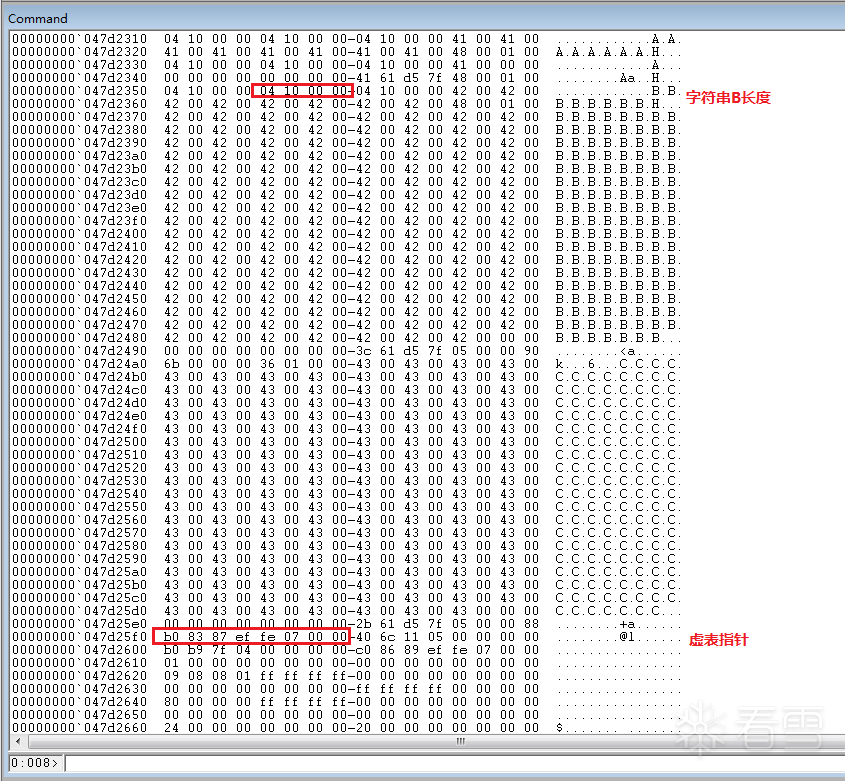Select address 00000000`047d2580
The width and height of the screenshot is (845, 781).
click(79, 545)
